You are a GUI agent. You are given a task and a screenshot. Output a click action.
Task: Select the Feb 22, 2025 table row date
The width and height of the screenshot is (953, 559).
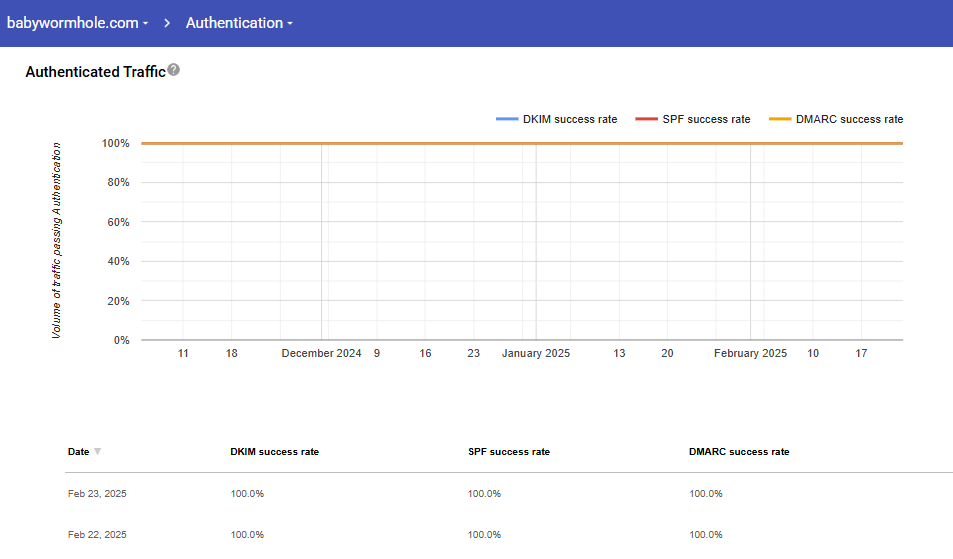[x=97, y=535]
